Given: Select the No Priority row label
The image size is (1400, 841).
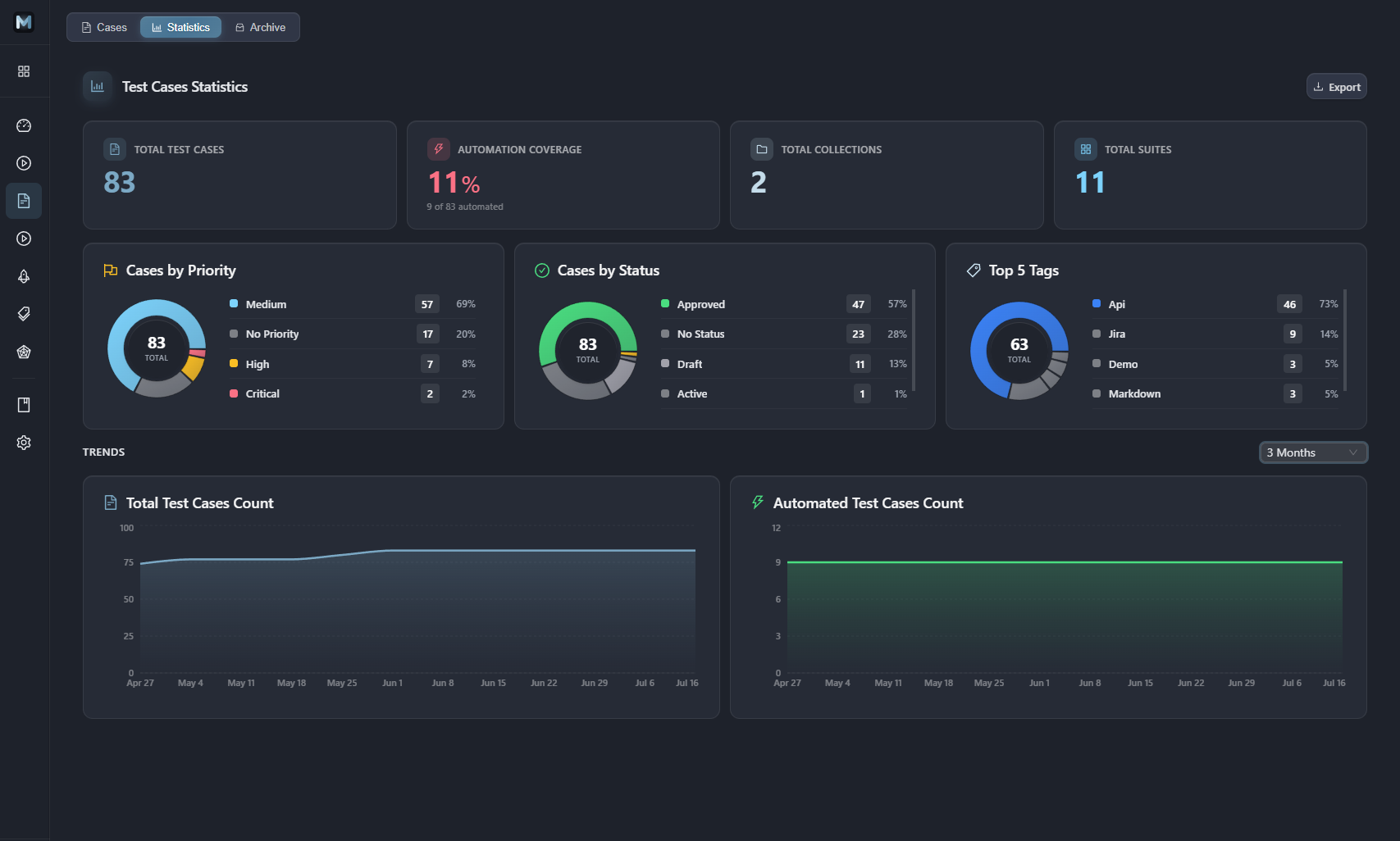Looking at the screenshot, I should pos(272,334).
